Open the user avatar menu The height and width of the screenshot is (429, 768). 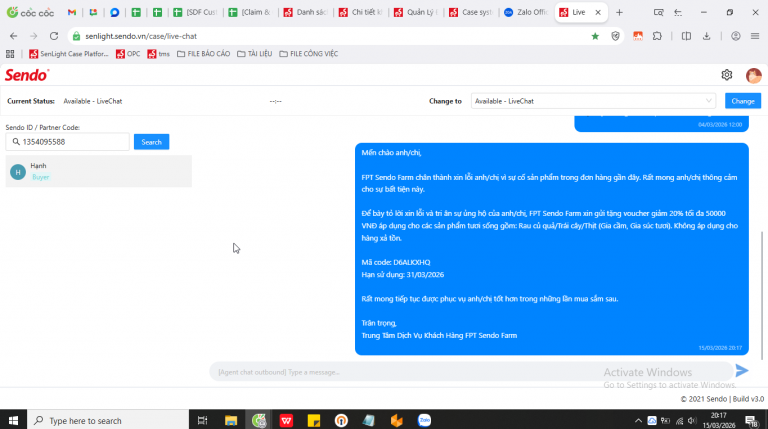[x=753, y=75]
